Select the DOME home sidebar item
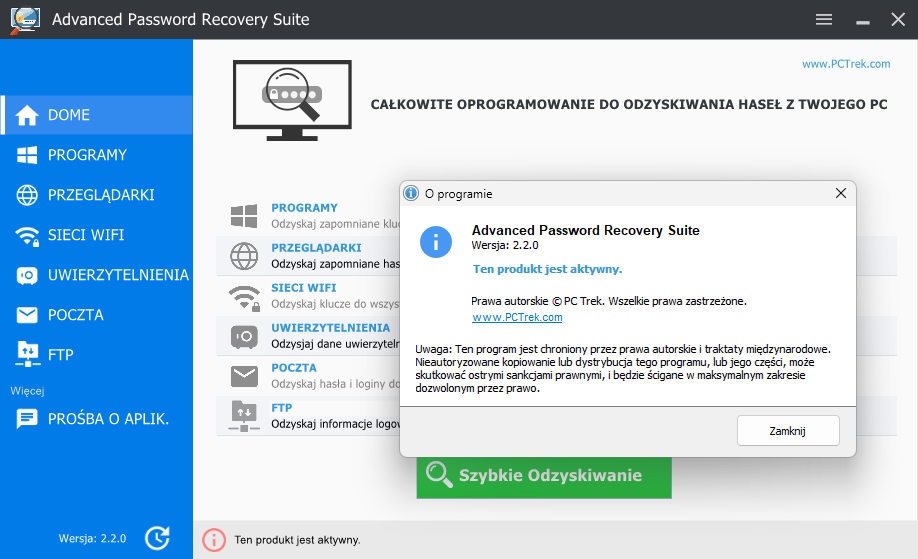Image resolution: width=918 pixels, height=559 pixels. point(97,115)
